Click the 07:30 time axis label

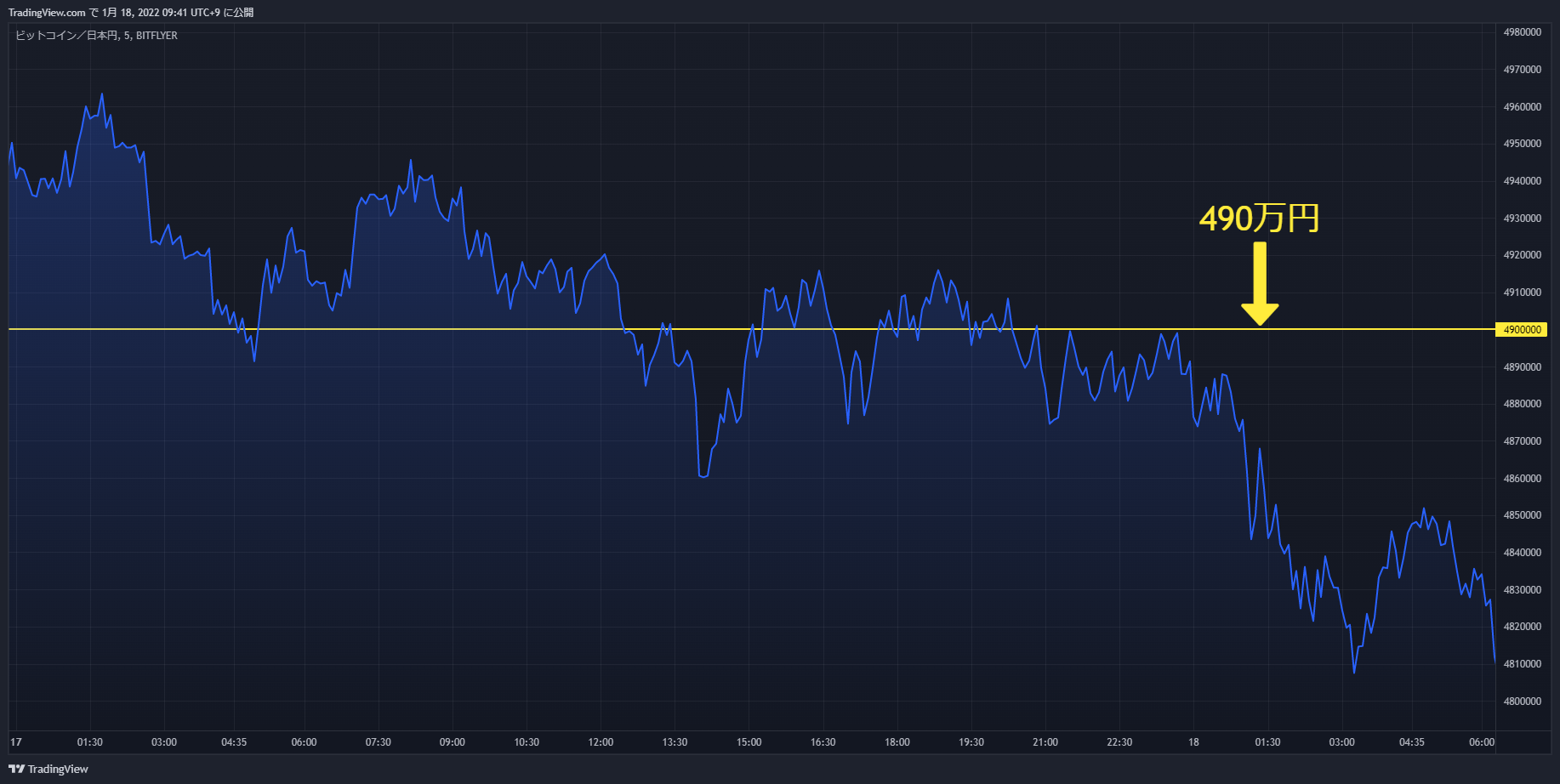[379, 742]
